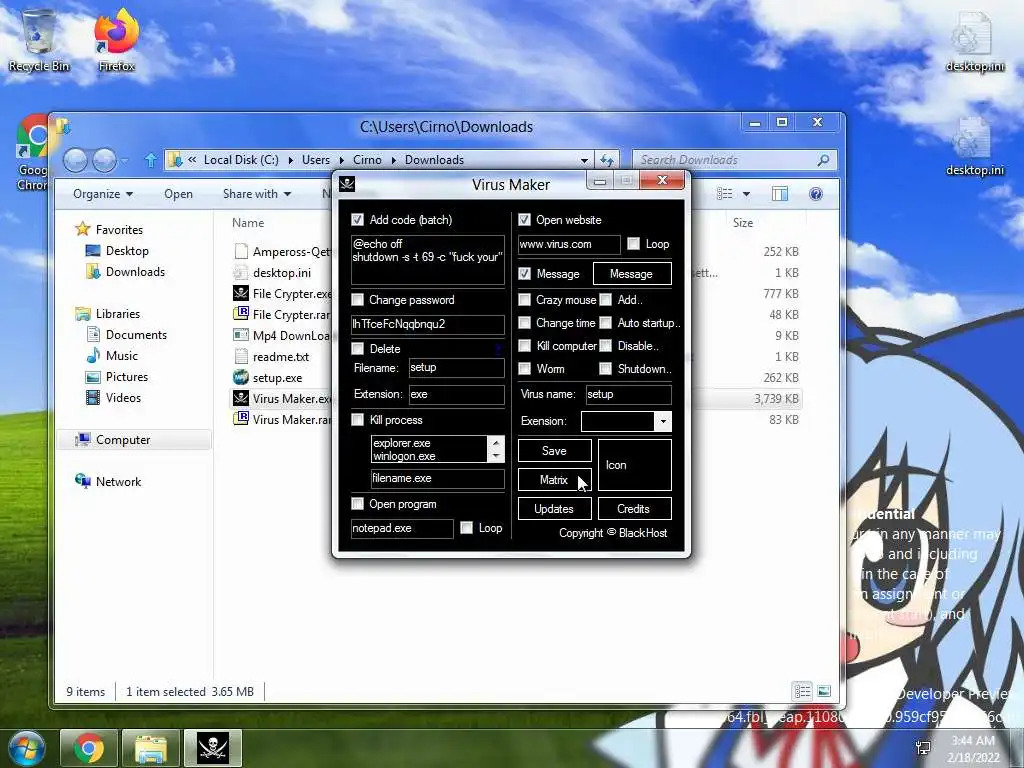The height and width of the screenshot is (768, 1024).
Task: Click the Message button
Action: point(632,274)
